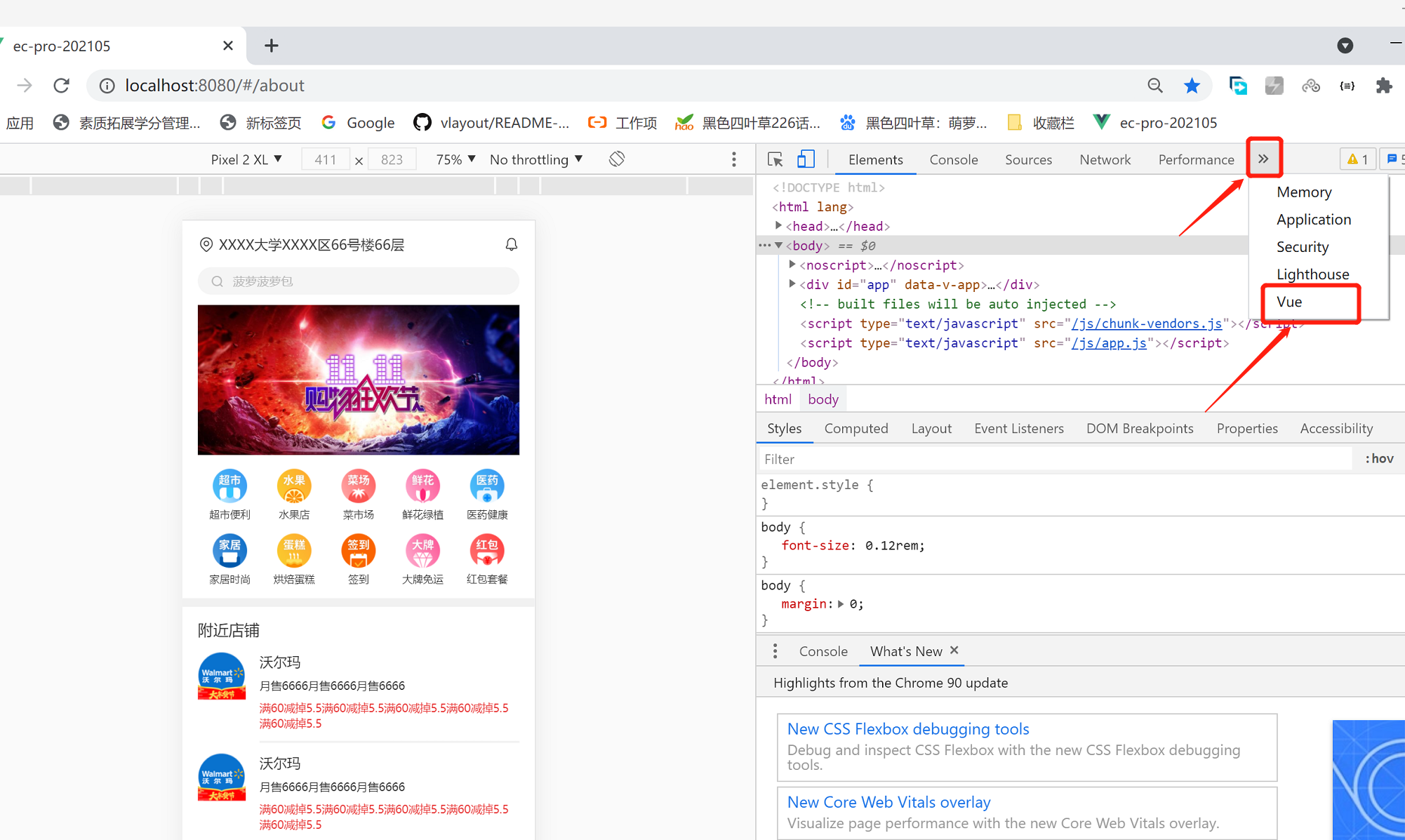This screenshot has width=1405, height=840.
Task: Open the more DevTools tabs chevron
Action: [1263, 159]
